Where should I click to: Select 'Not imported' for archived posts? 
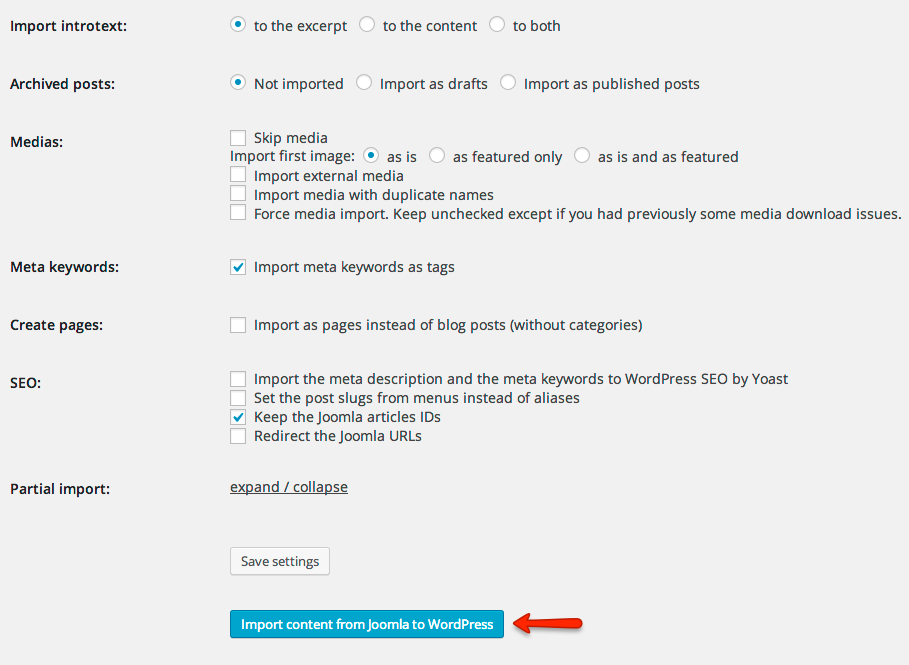pyautogui.click(x=238, y=83)
